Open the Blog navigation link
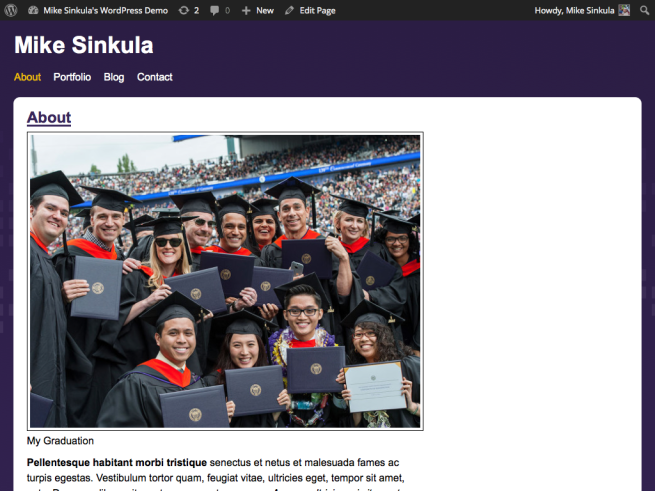The height and width of the screenshot is (491, 655). click(114, 77)
